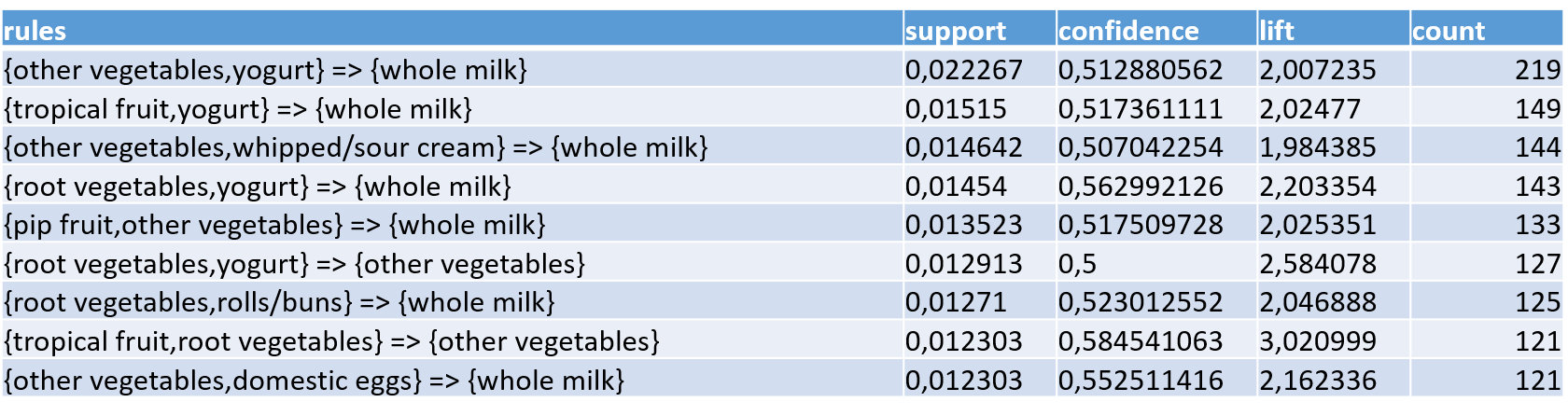Click the tropical fruit,root vegetables rule
Screen dimensions: 1568x416
tap(332, 341)
